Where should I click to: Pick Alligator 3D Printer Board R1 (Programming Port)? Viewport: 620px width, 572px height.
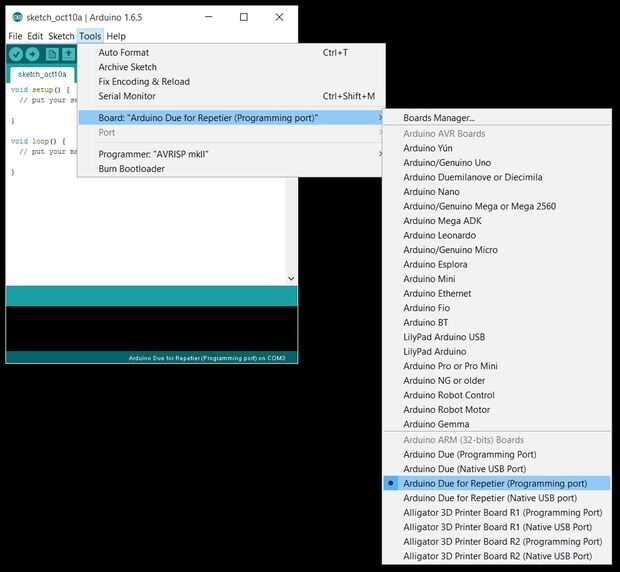pyautogui.click(x=497, y=513)
